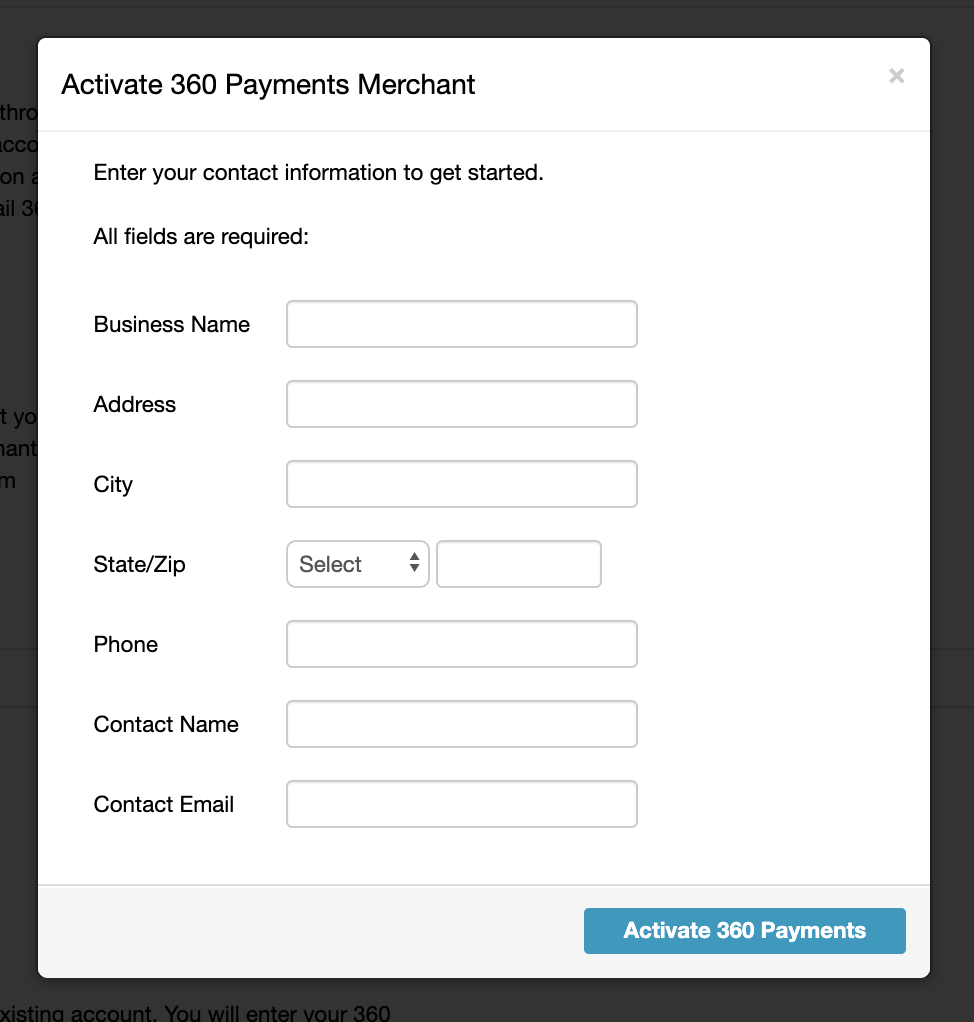Click the Phone number field
Viewport: 974px width, 1022px height.
[x=461, y=644]
